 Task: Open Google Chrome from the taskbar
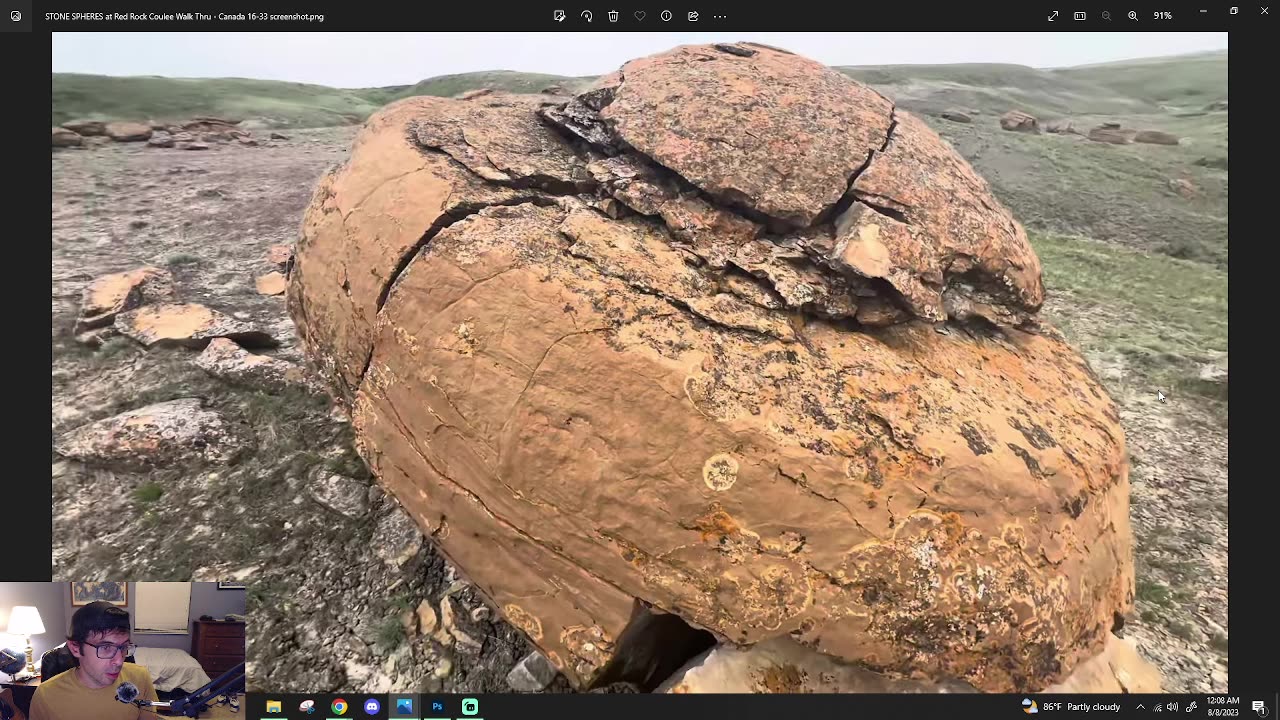coord(340,706)
